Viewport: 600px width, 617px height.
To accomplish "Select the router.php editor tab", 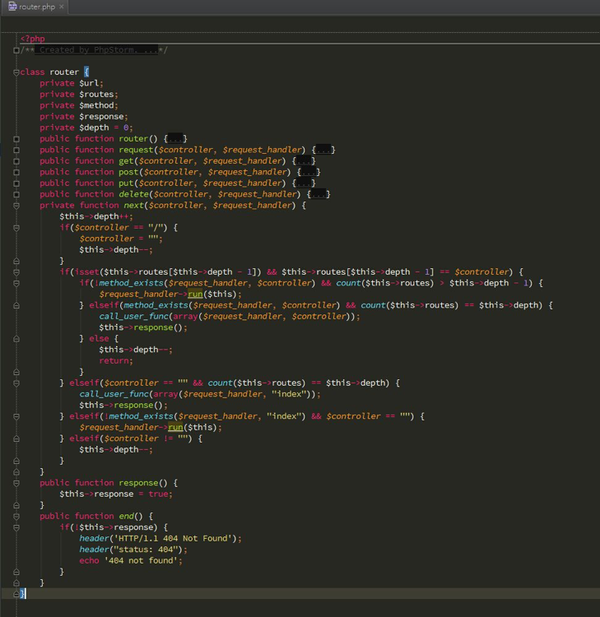I will click(38, 7).
